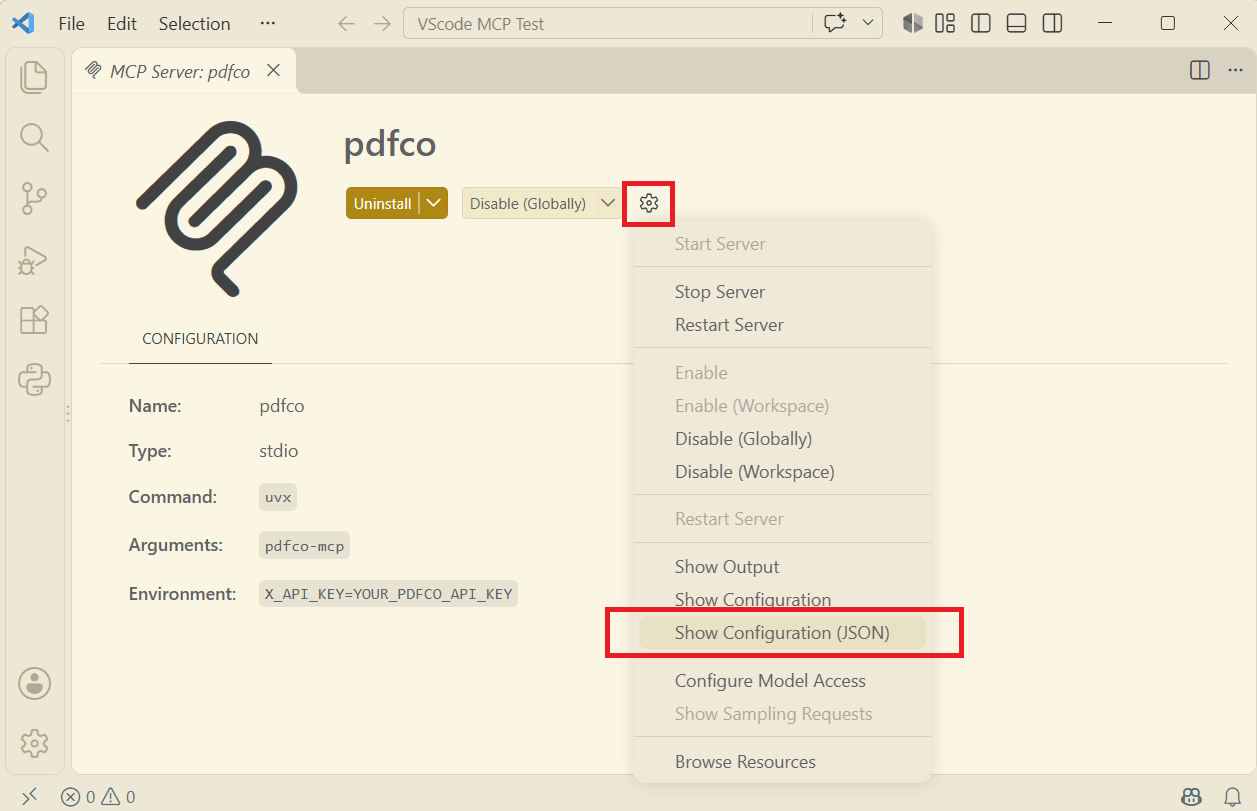1257x811 pixels.
Task: Open the Search view in activity bar
Action: 34,137
